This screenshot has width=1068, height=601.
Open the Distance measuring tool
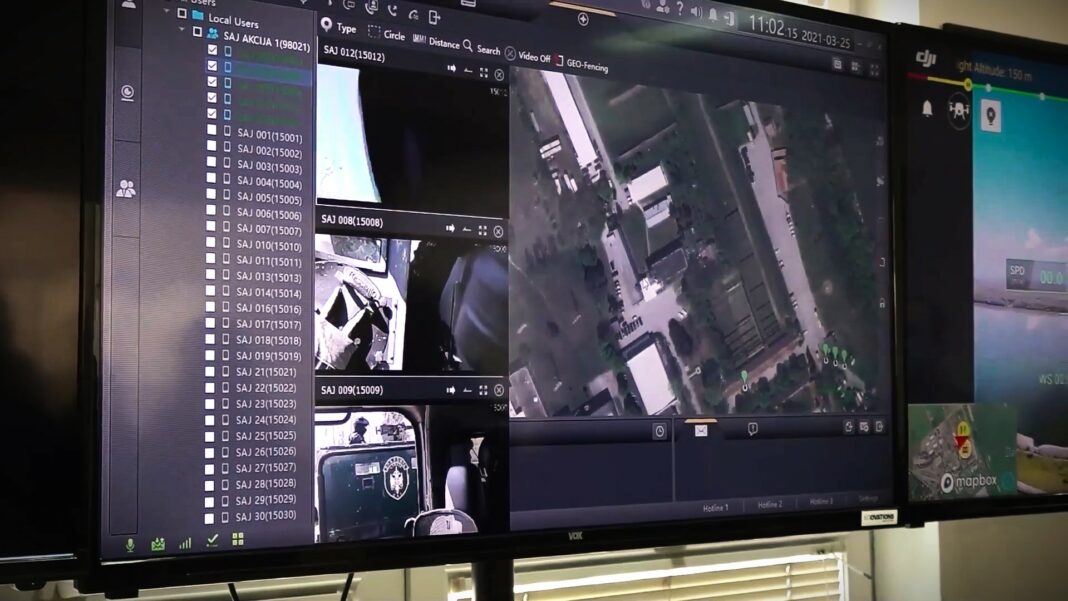[x=437, y=42]
